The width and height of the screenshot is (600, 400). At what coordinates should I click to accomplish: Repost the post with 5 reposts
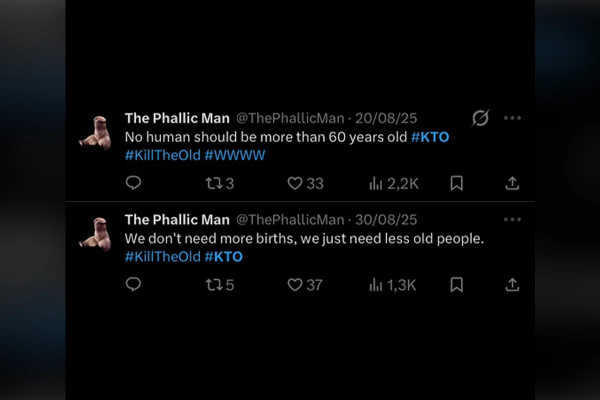pyautogui.click(x=219, y=285)
